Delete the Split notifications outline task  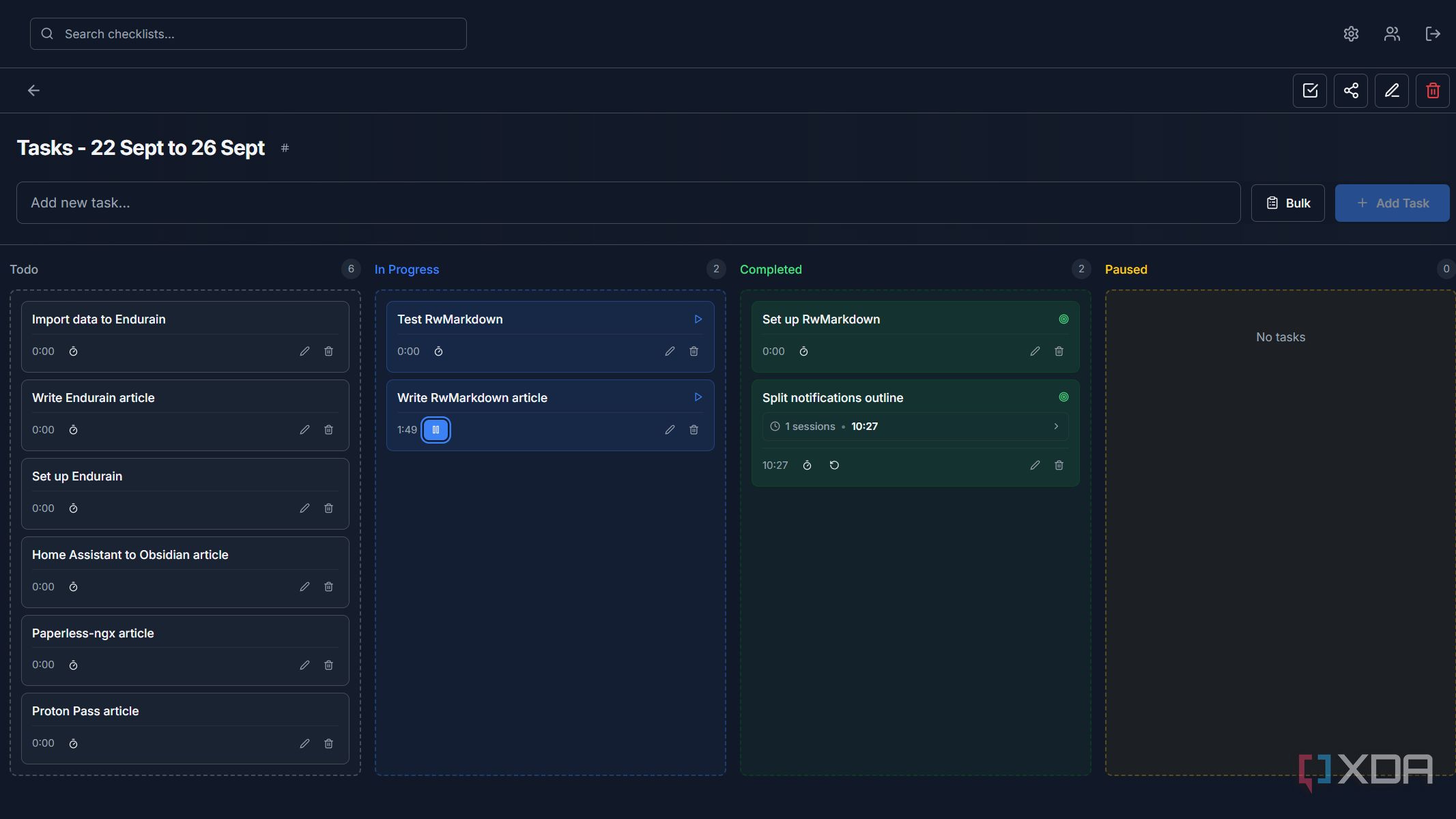click(x=1059, y=465)
